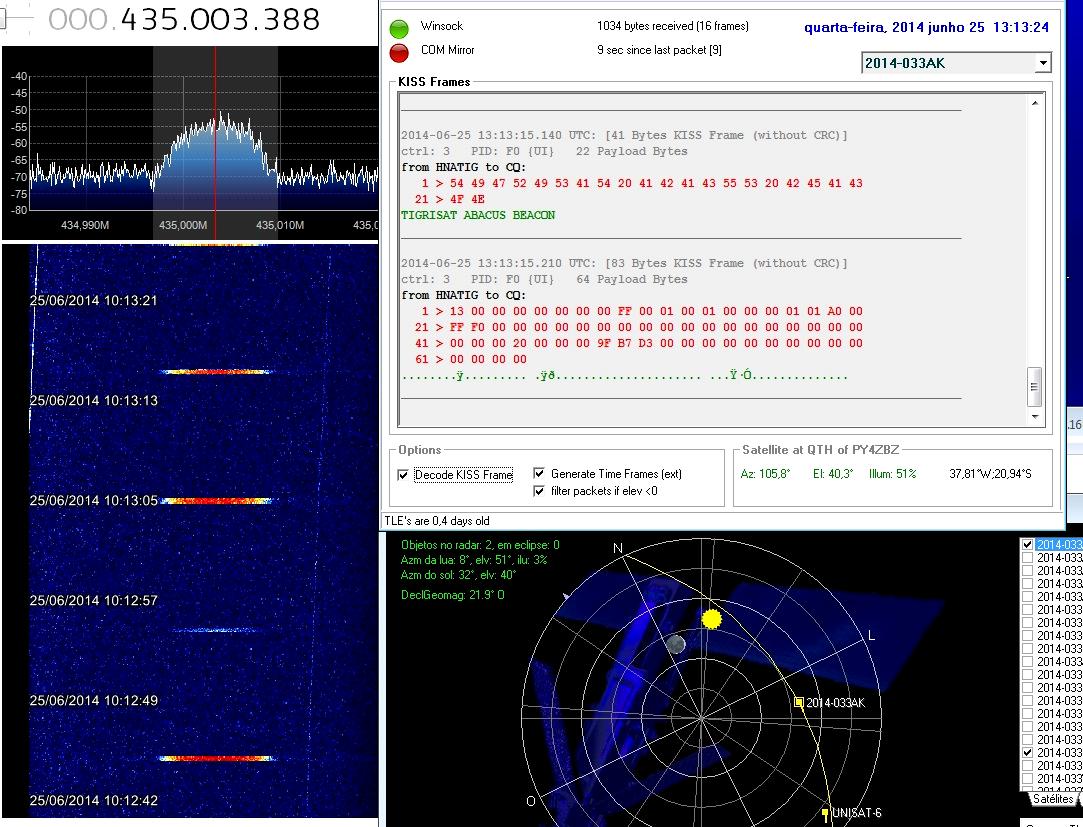This screenshot has height=827, width=1083.
Task: Uncheck filter packets if elev <0
Action: tap(539, 491)
